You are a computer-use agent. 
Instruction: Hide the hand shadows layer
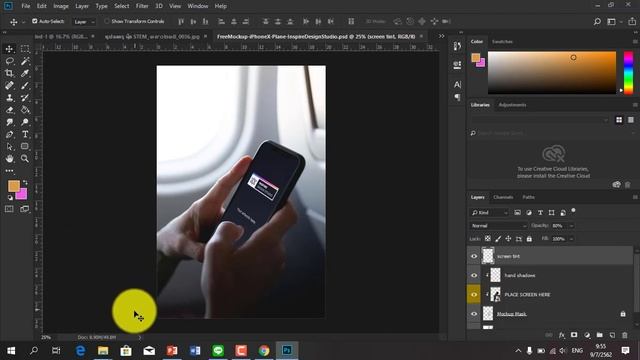click(x=474, y=276)
